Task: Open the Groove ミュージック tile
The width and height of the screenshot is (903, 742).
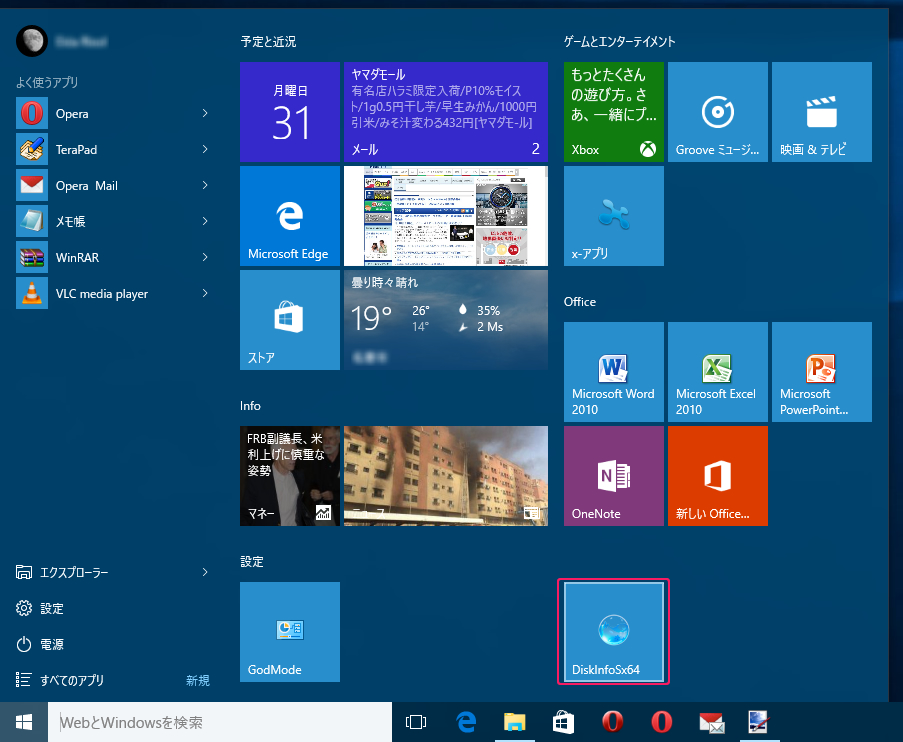Action: [718, 112]
